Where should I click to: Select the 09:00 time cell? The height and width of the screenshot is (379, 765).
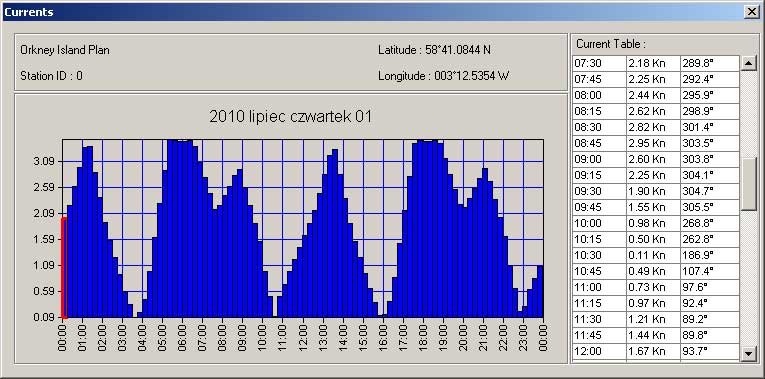coord(600,160)
